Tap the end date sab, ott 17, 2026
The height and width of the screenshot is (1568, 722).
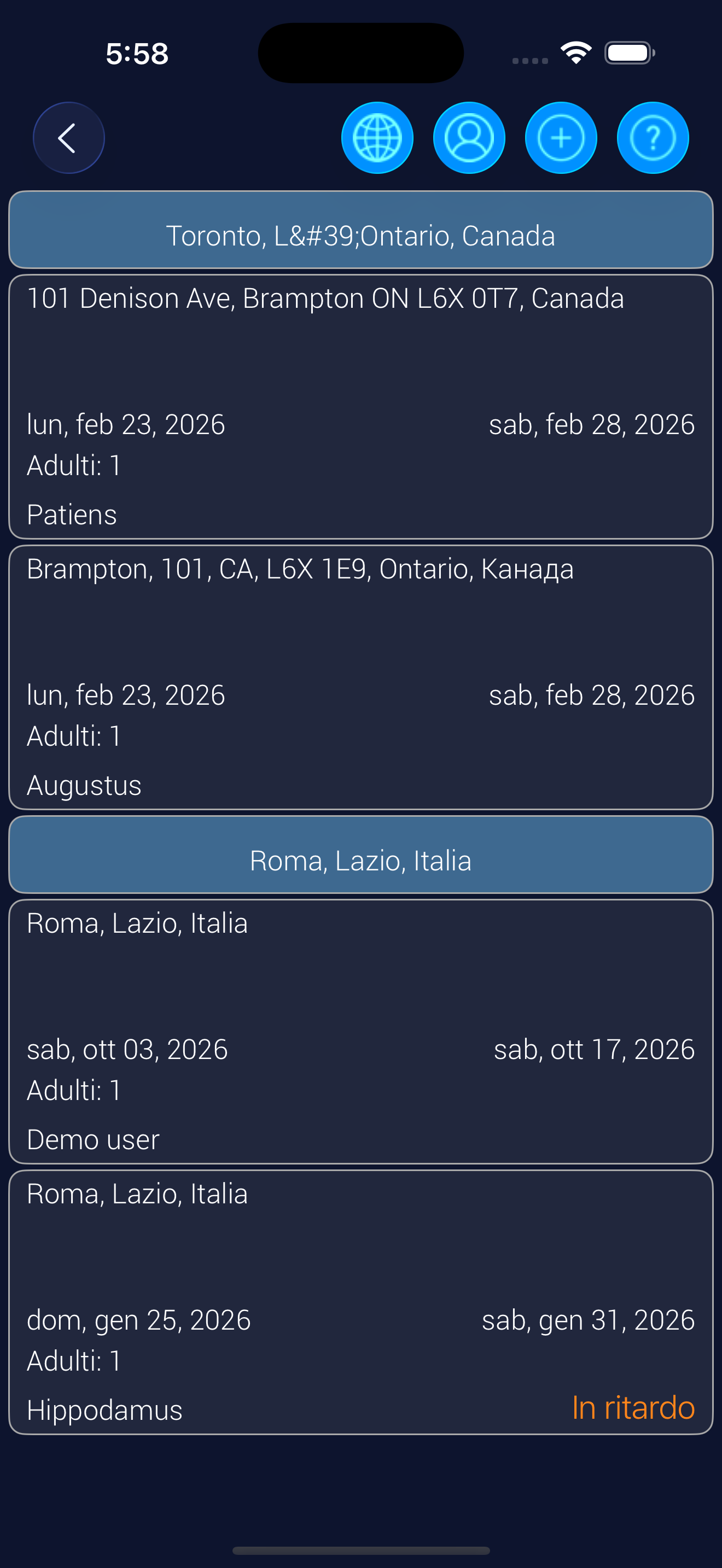(x=593, y=1049)
